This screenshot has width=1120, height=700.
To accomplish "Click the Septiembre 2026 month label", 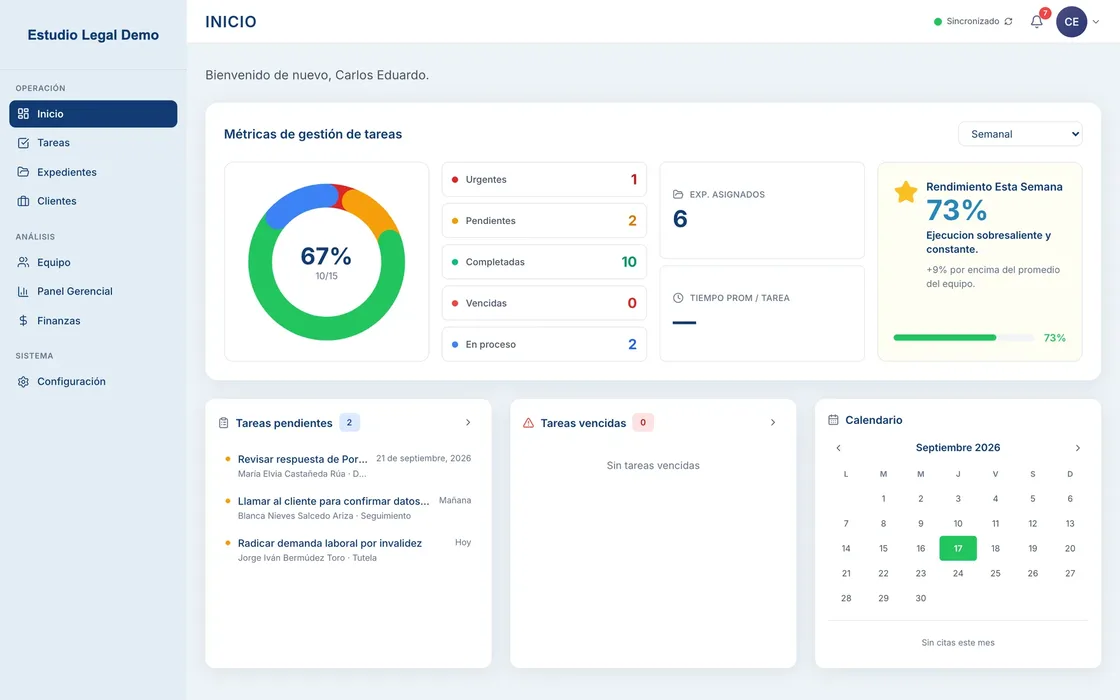I will click(x=958, y=448).
